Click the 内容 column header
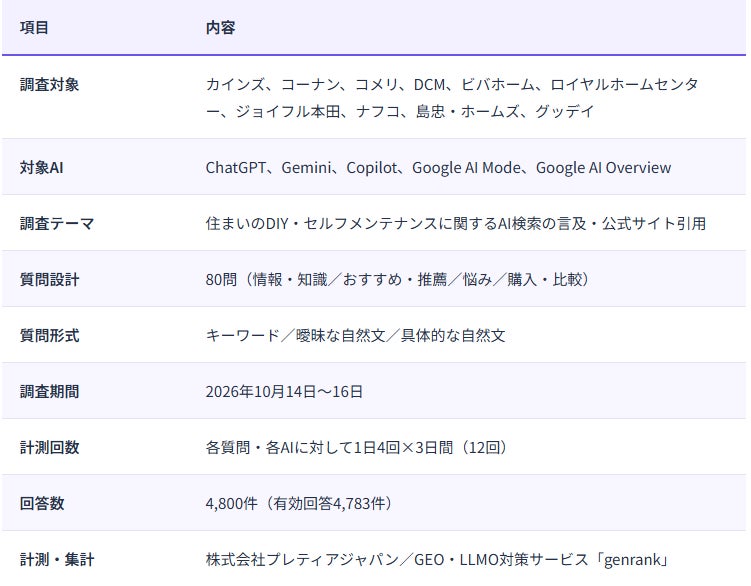Image resolution: width=751 pixels, height=586 pixels. click(x=220, y=27)
